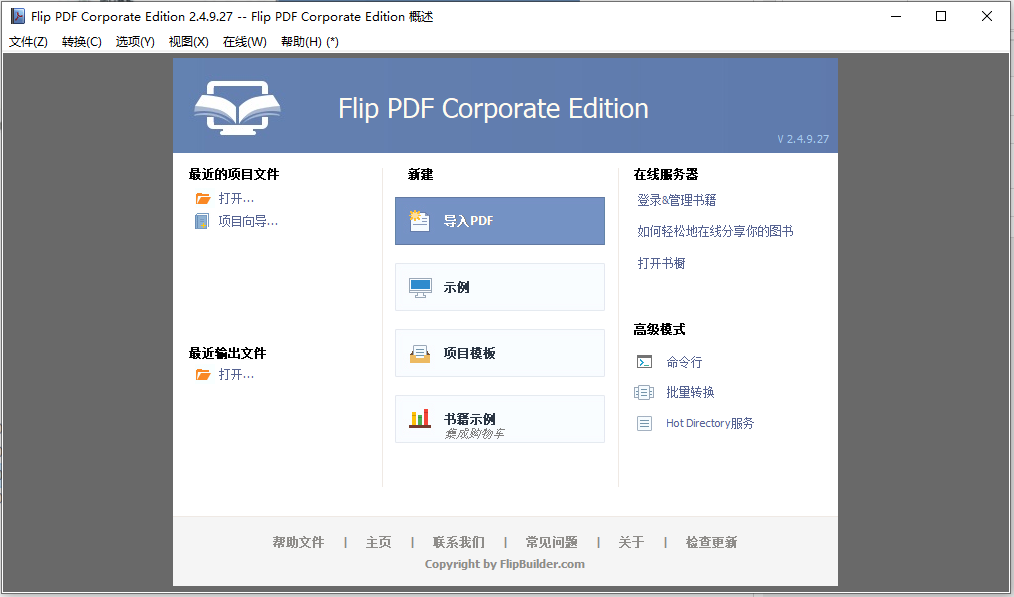Click the bar chart icon on 书籍示例
Viewport: 1014px width, 597px height.
420,418
